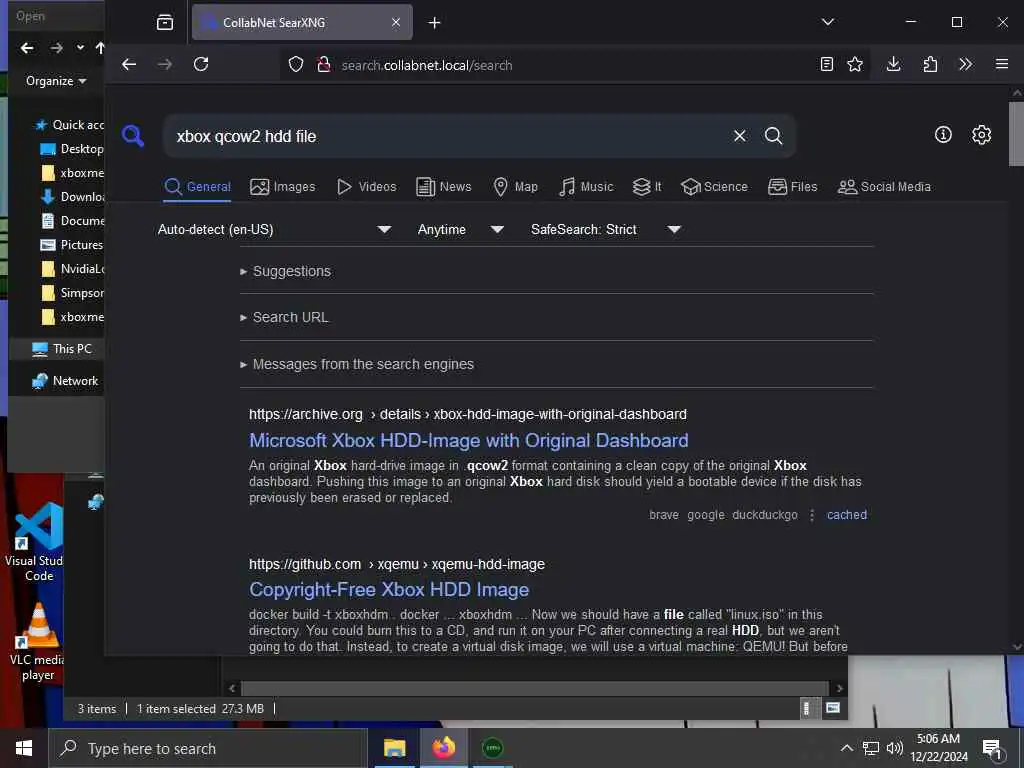Open Copyright-Free Xbox HDD Image result

pos(389,590)
